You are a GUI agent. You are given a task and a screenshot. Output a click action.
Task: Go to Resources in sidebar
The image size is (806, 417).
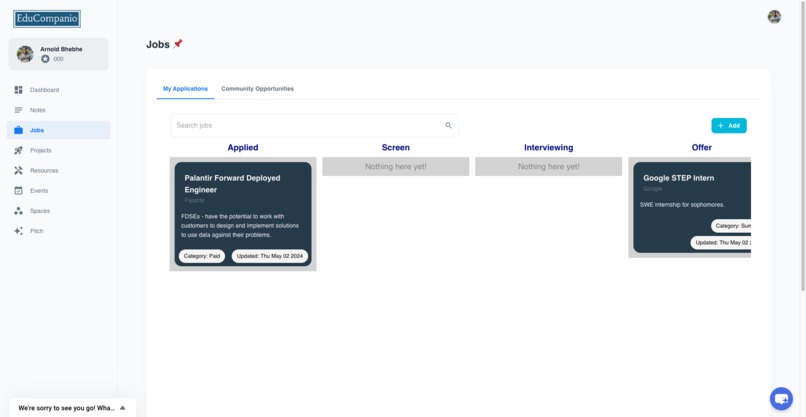point(59,170)
